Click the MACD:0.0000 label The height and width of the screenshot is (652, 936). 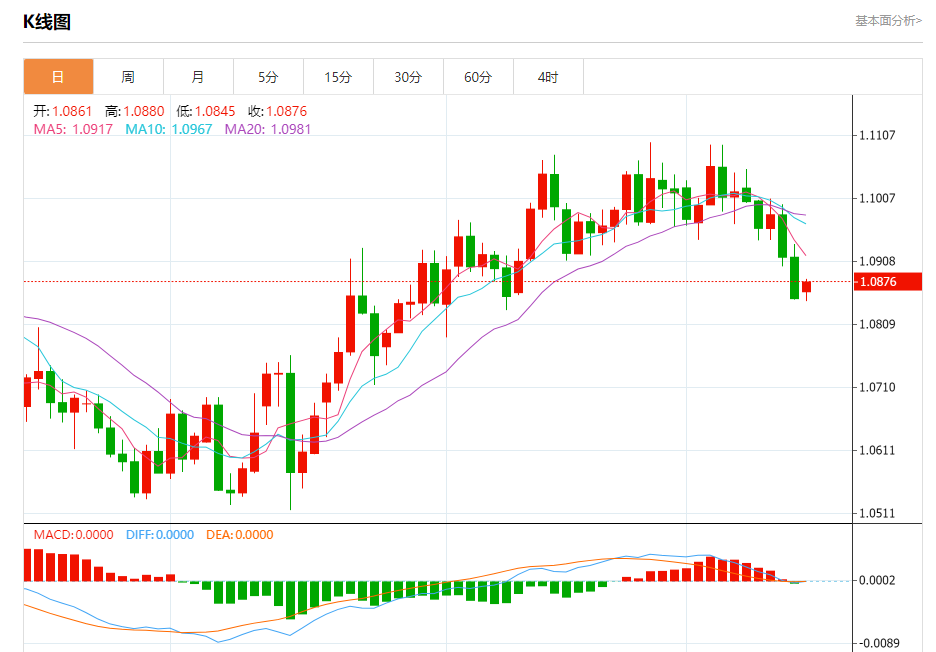coord(73,534)
